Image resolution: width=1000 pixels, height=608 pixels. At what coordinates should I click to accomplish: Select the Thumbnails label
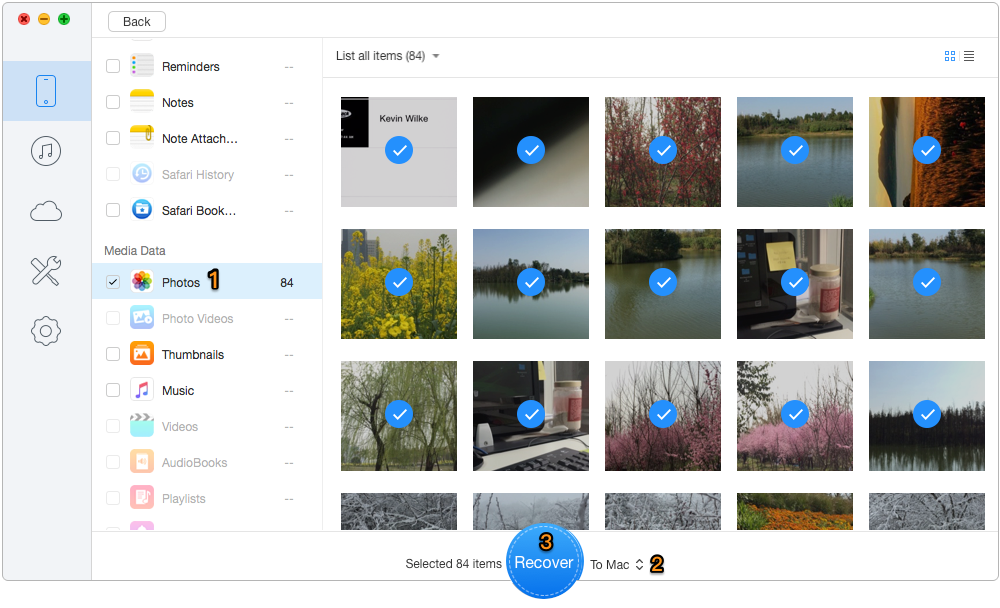coord(193,355)
